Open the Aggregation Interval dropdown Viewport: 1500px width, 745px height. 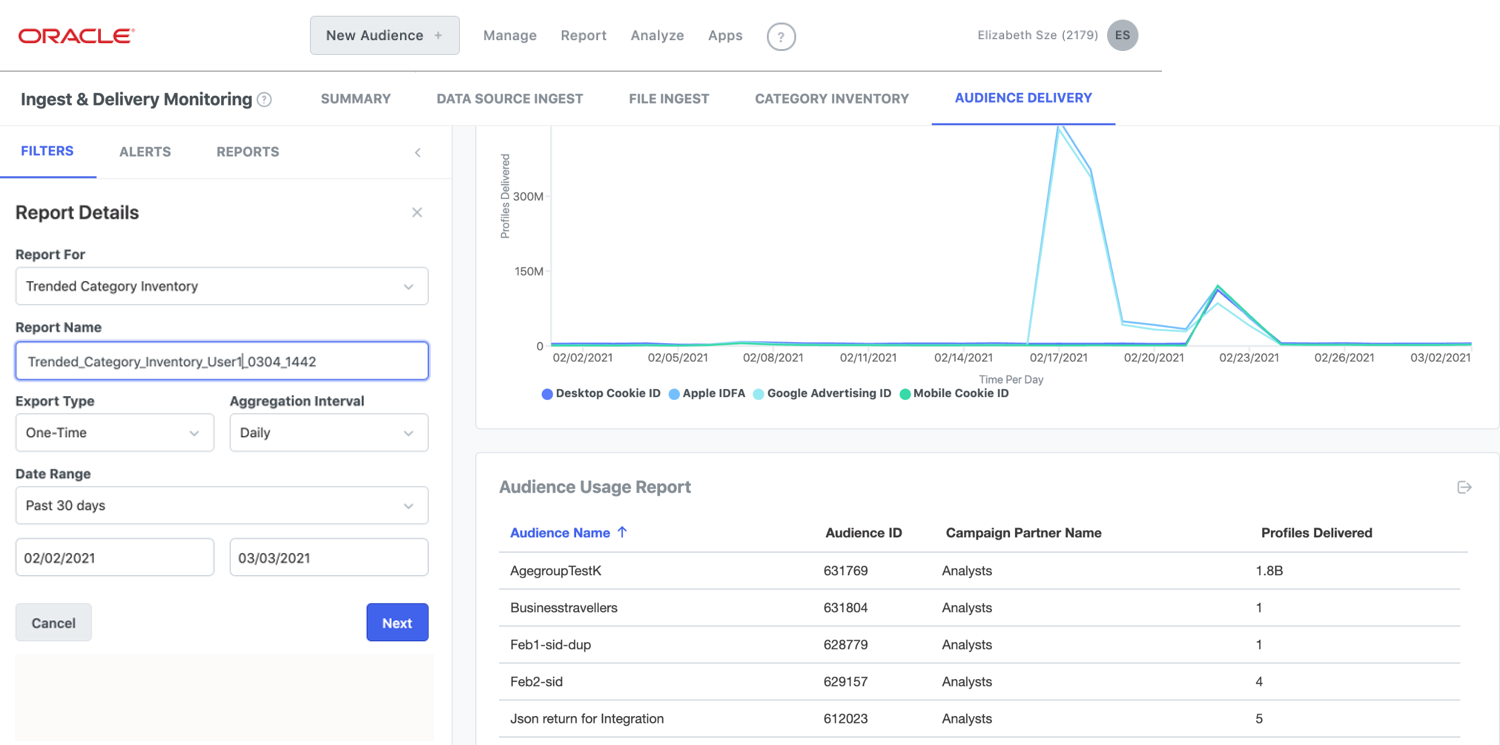(x=328, y=433)
